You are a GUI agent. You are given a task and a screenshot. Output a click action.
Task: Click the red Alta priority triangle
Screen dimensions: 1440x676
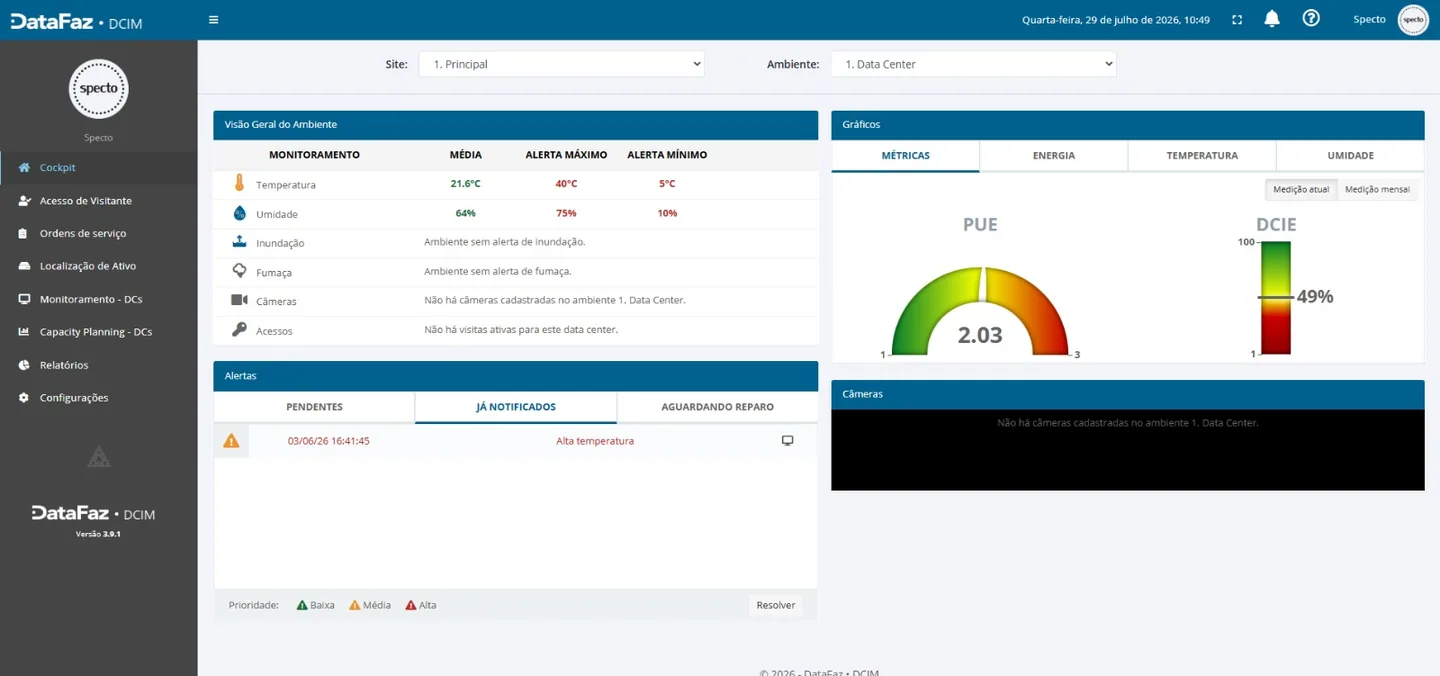410,605
